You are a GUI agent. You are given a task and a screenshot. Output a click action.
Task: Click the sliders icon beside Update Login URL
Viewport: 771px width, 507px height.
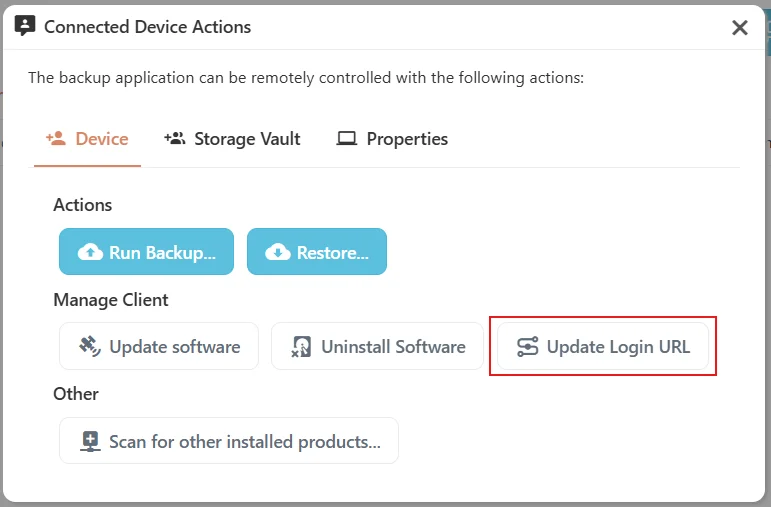tap(528, 346)
